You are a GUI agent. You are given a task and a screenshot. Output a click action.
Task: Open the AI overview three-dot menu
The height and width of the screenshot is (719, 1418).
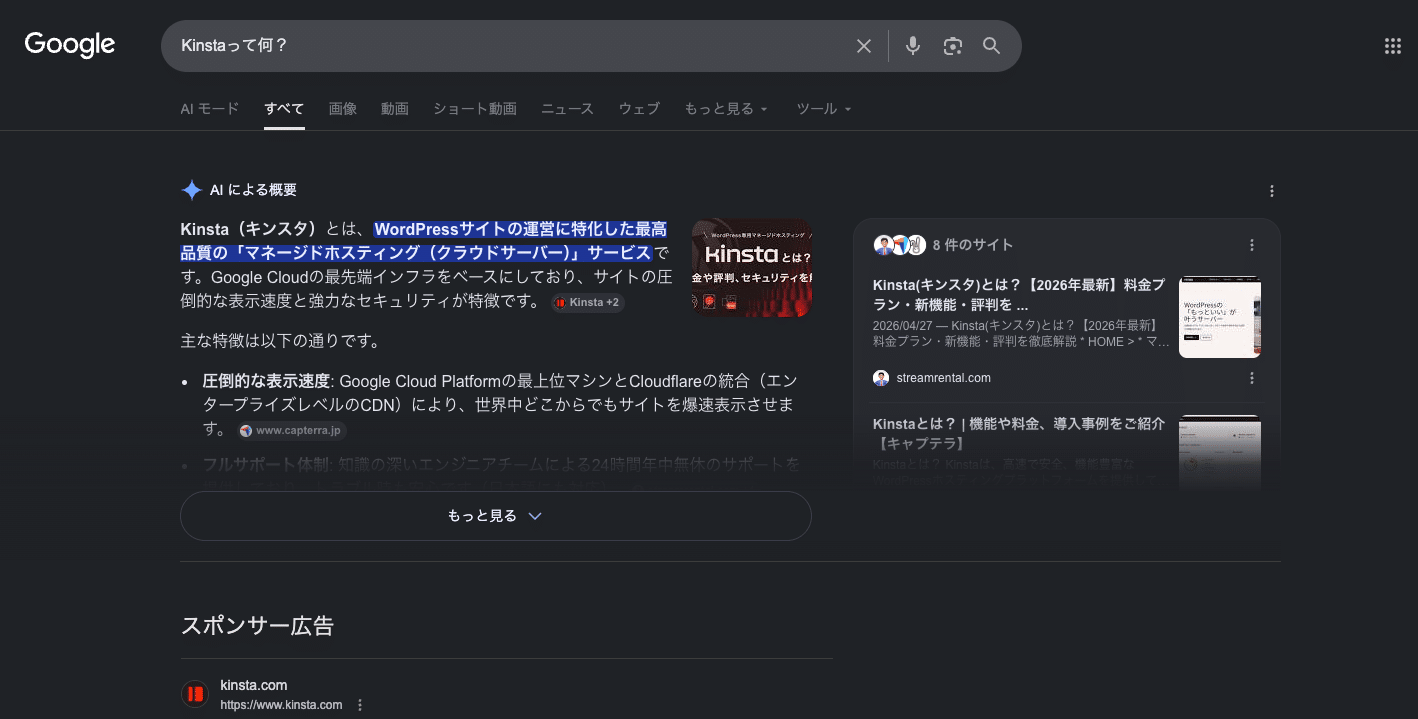1272,191
